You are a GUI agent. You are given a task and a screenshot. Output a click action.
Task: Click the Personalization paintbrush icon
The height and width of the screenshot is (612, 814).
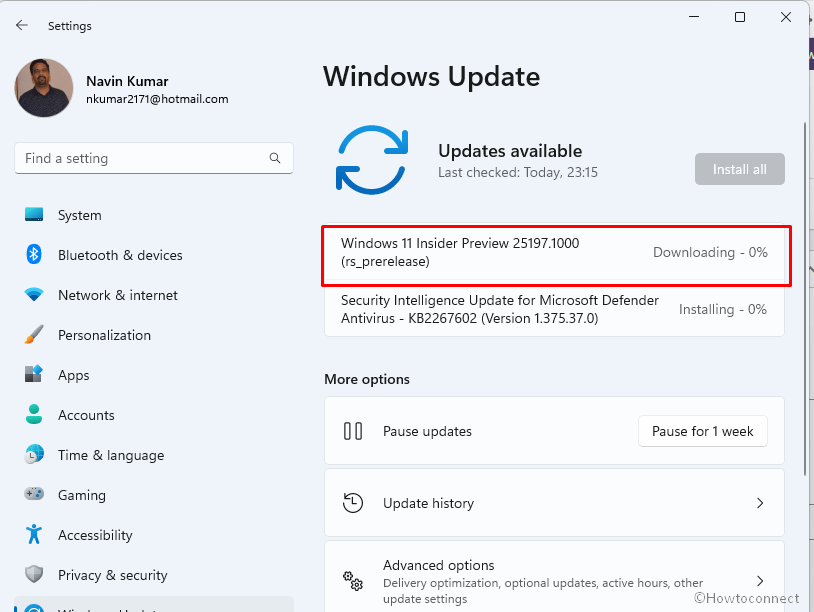(x=34, y=334)
